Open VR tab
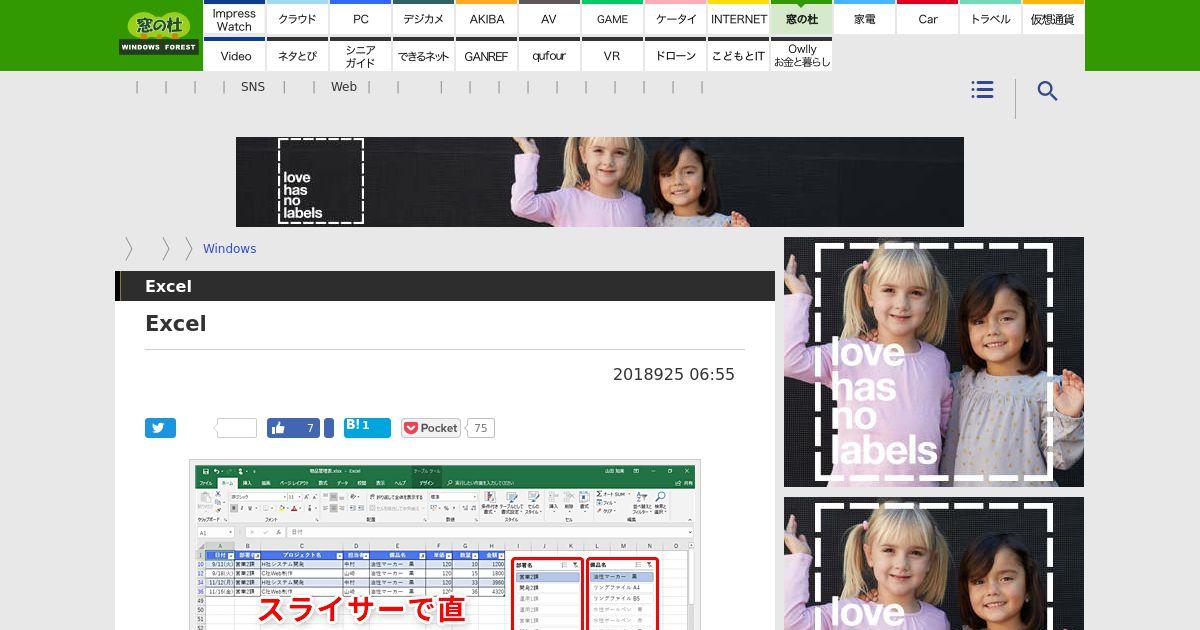This screenshot has width=1200, height=630. point(612,56)
